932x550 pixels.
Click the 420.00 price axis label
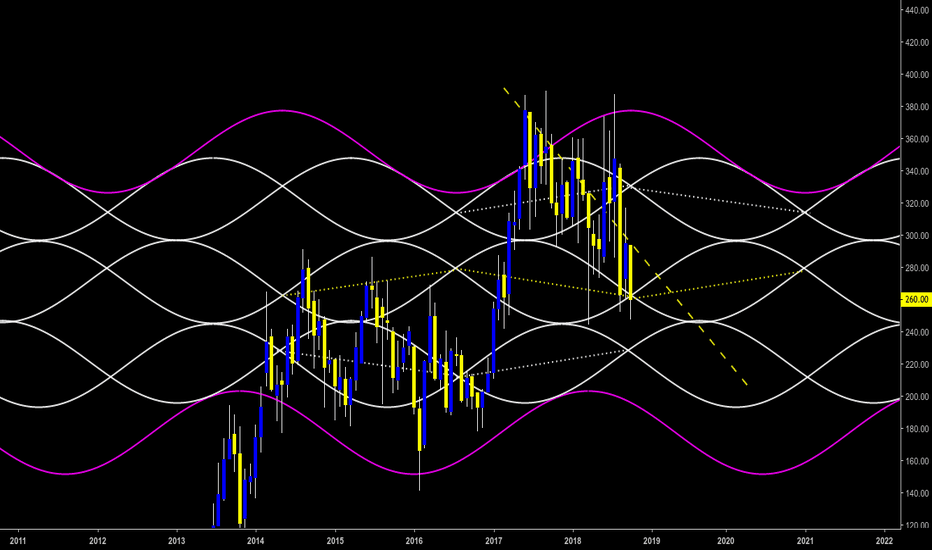coord(917,42)
